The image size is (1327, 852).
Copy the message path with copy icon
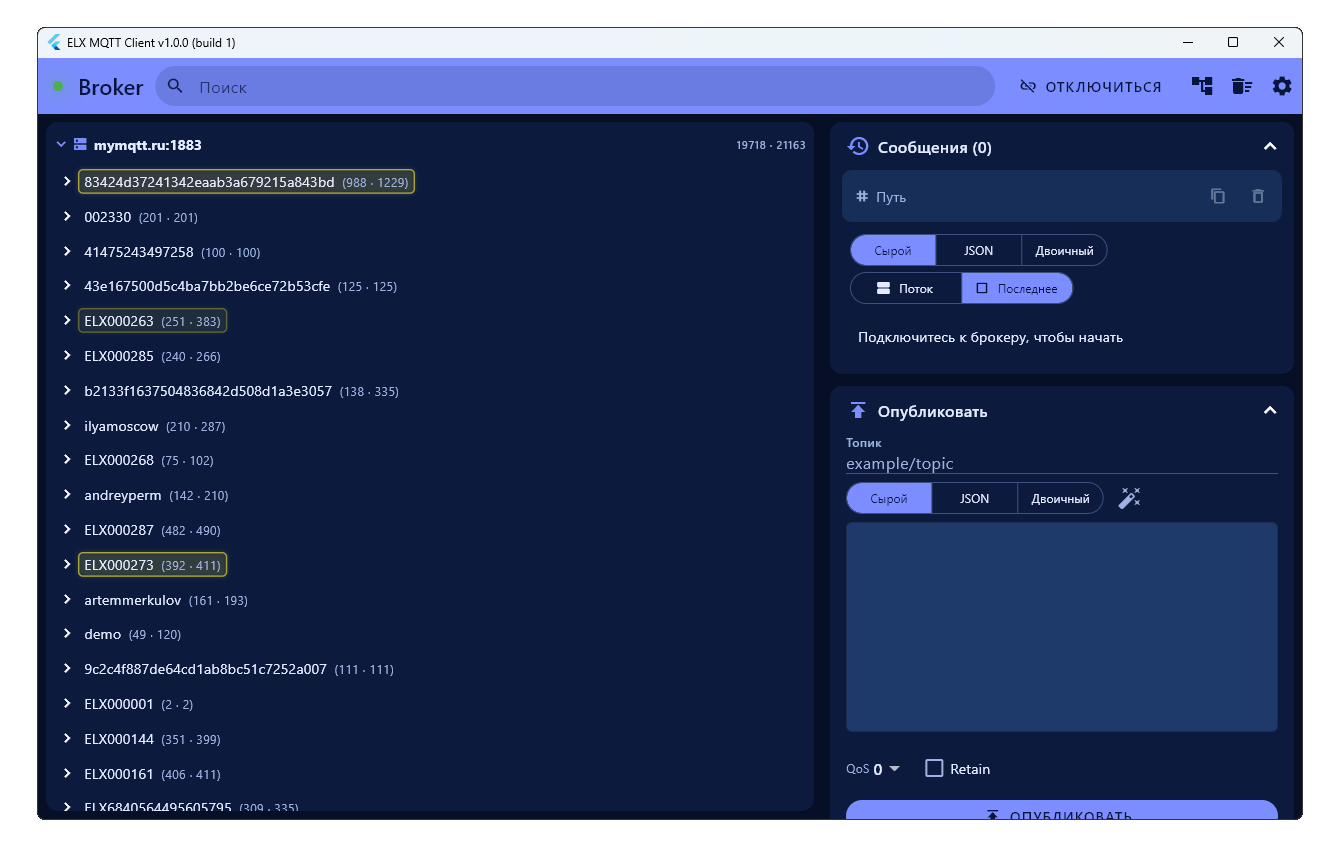click(1218, 196)
